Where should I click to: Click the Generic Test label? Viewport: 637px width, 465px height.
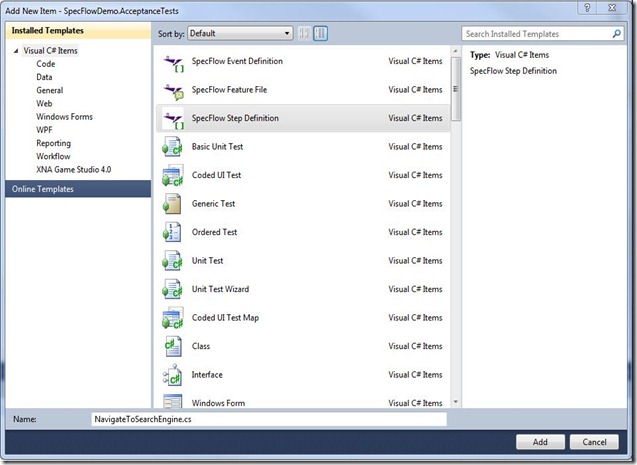[x=213, y=203]
